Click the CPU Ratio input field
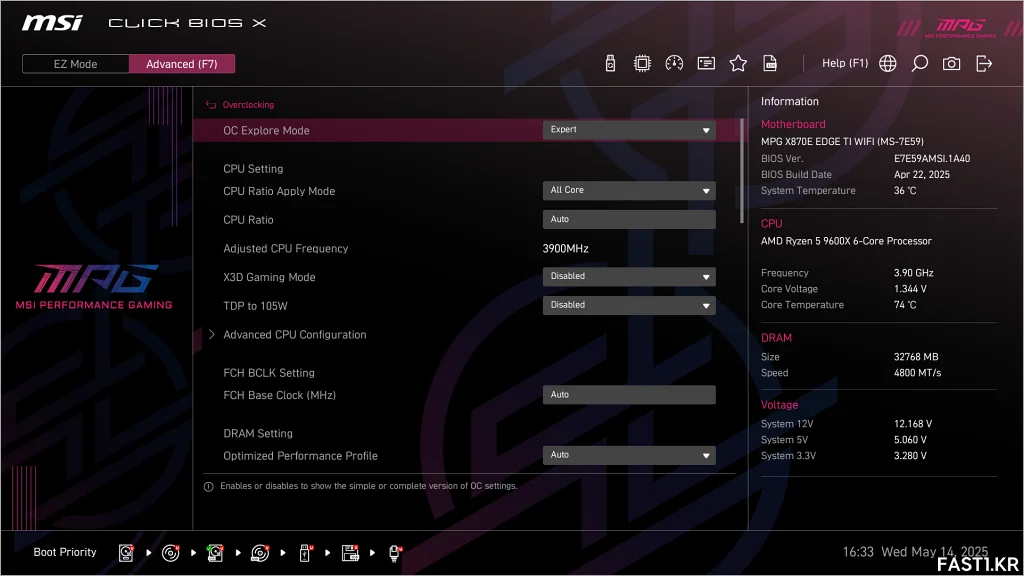1024x576 pixels. pos(629,219)
